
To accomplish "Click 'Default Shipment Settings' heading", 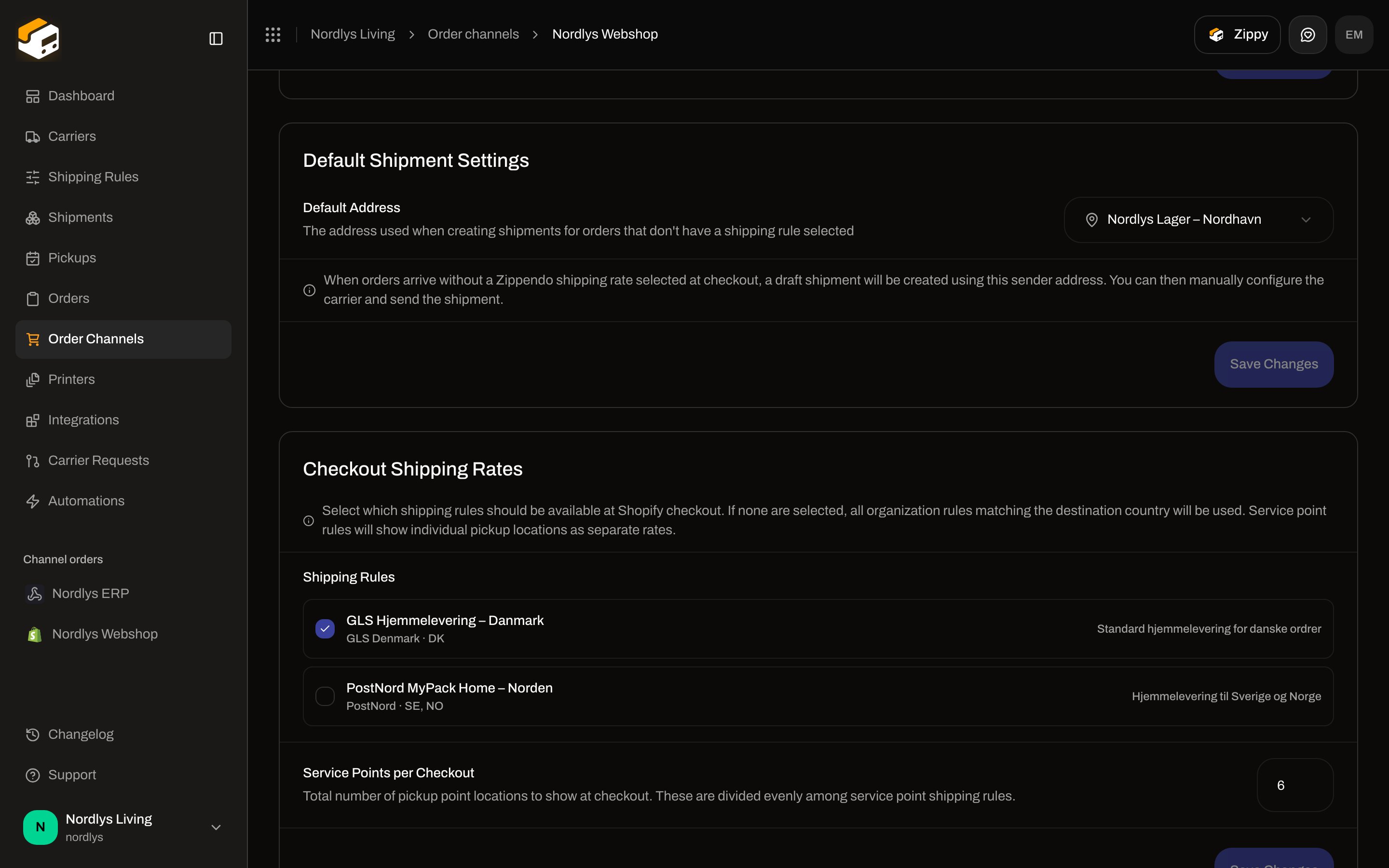I will click(x=416, y=161).
